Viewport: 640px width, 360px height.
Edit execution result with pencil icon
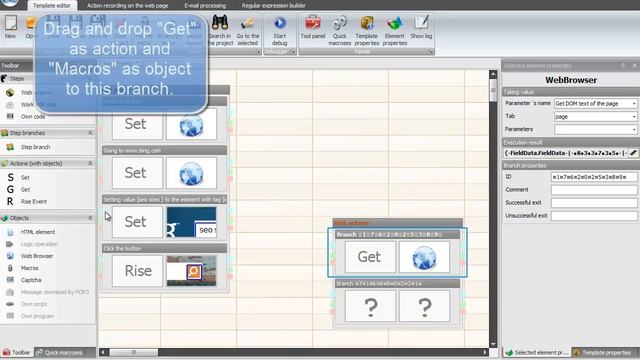[633, 153]
